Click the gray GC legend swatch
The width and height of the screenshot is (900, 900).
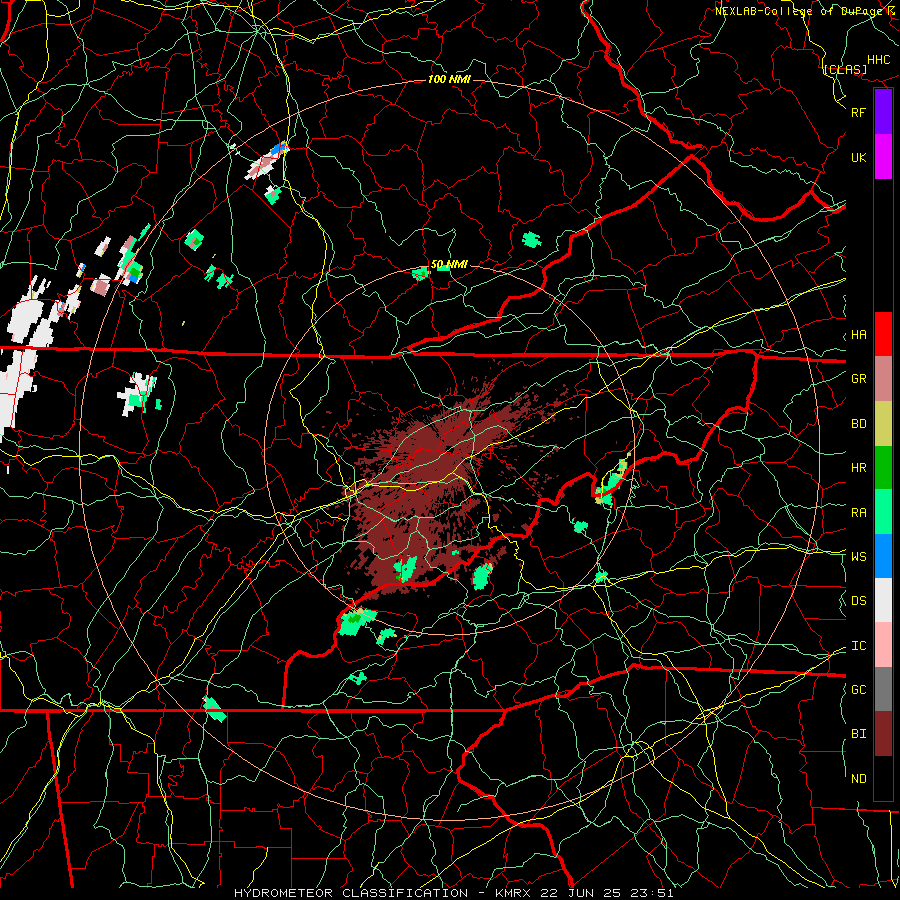tap(883, 689)
